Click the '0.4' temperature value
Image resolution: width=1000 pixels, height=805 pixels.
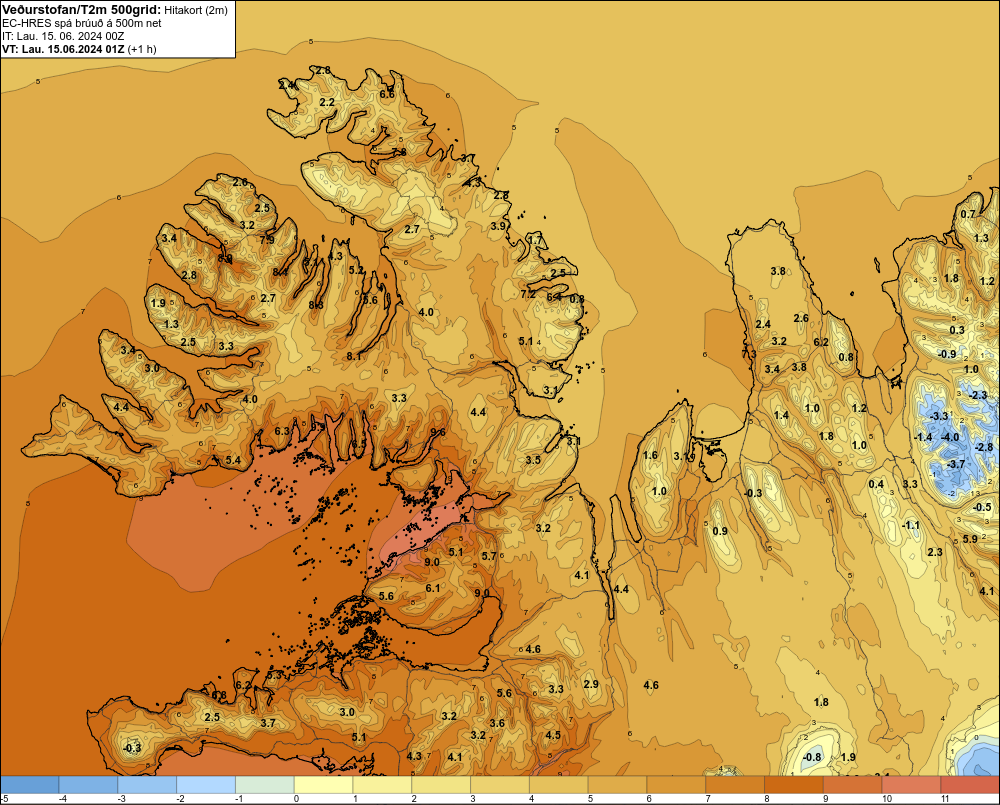pos(876,484)
